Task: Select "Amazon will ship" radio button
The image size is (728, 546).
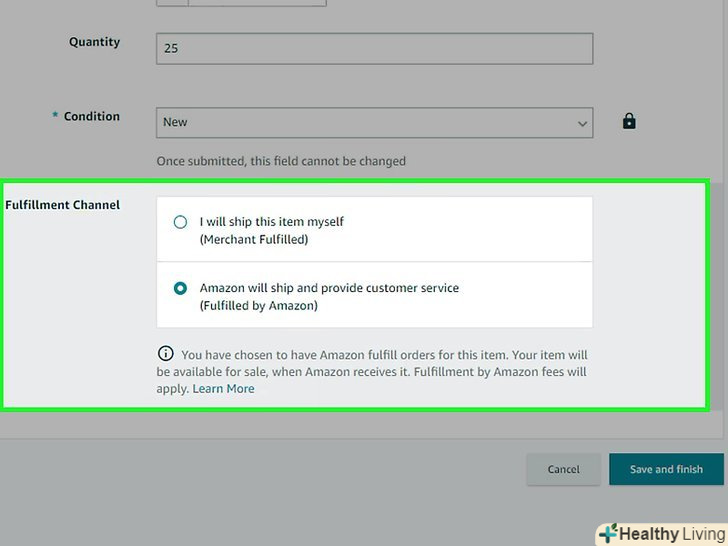Action: (x=180, y=288)
